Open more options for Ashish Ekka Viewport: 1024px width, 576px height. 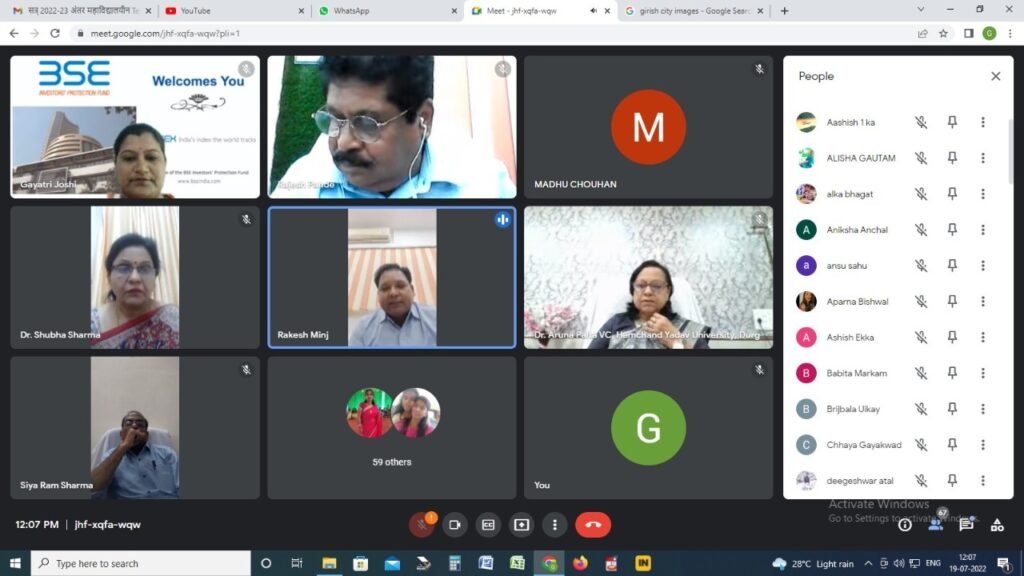click(983, 338)
